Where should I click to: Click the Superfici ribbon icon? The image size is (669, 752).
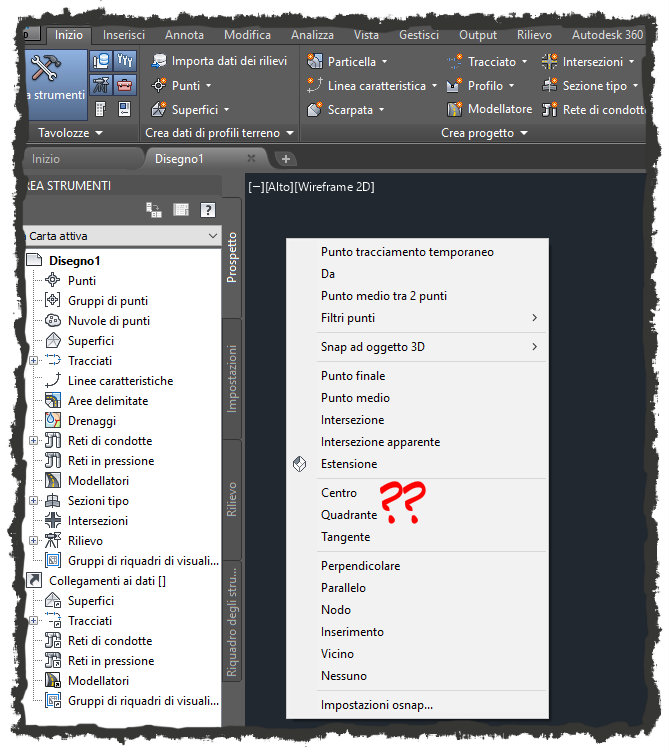tap(159, 109)
